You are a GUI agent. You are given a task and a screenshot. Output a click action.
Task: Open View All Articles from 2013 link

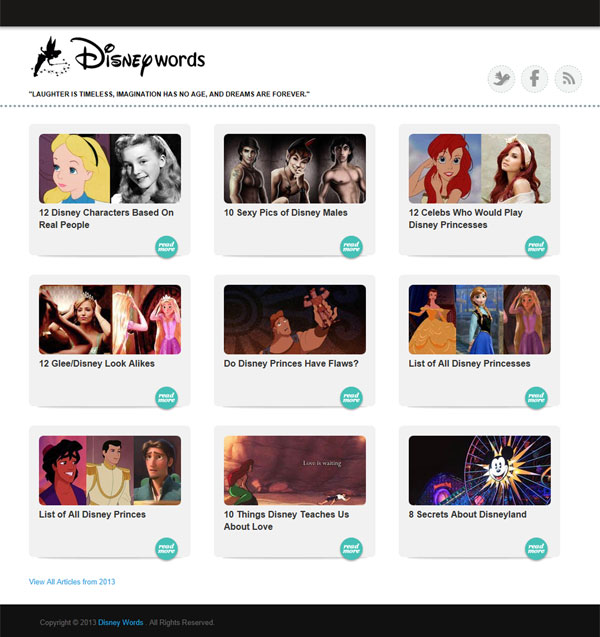coord(72,581)
